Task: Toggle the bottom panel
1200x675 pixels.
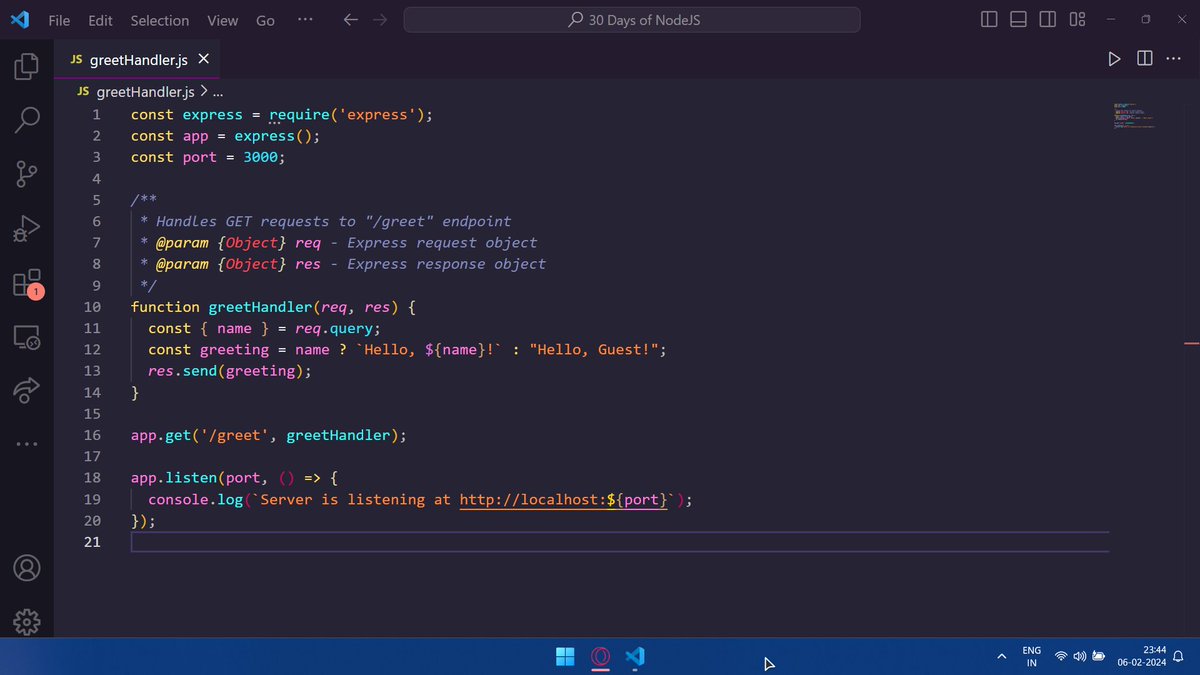Action: [1018, 20]
